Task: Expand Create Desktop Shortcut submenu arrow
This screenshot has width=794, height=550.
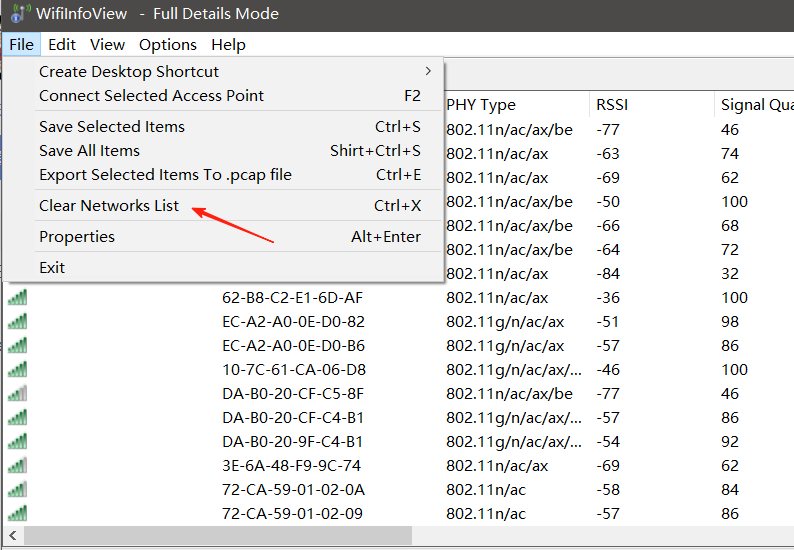Action: (x=428, y=71)
